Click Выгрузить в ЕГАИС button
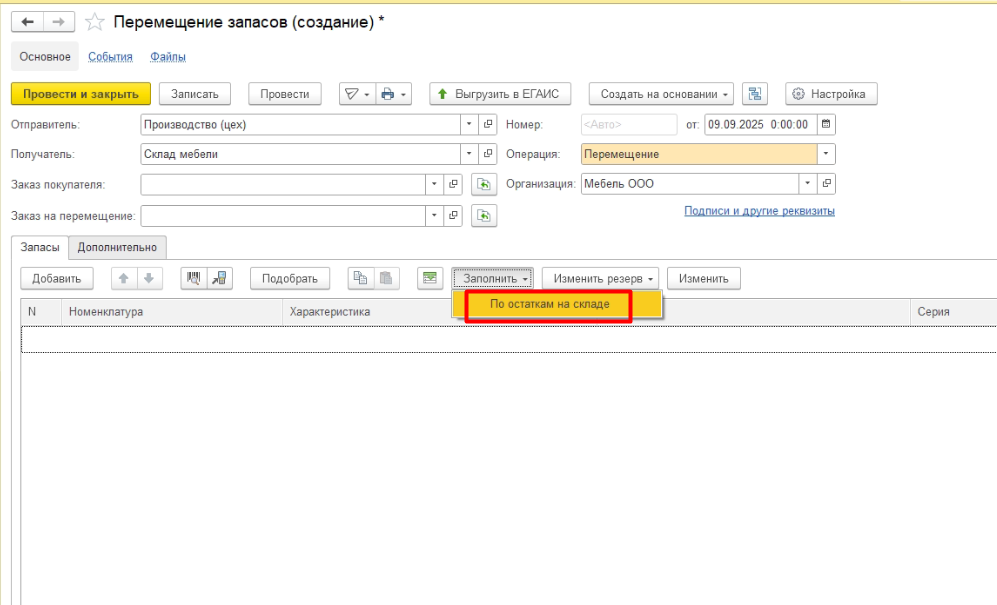This screenshot has height=605, width=997. click(x=500, y=94)
